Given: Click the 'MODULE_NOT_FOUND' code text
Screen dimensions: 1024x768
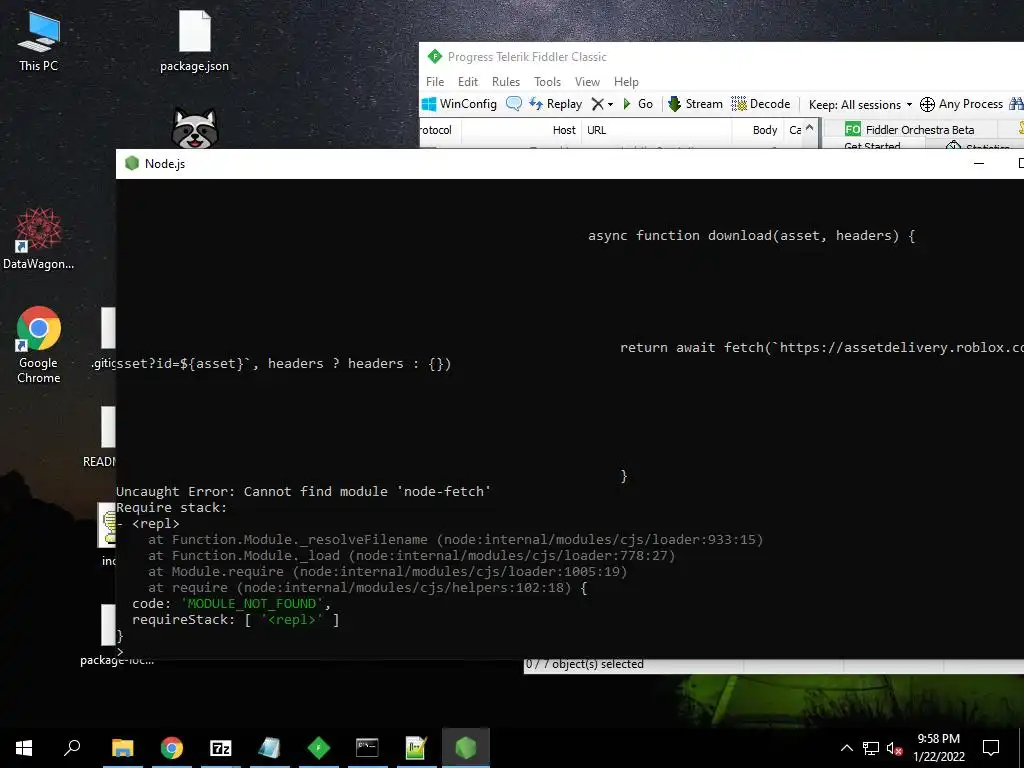Looking at the screenshot, I should tap(252, 603).
